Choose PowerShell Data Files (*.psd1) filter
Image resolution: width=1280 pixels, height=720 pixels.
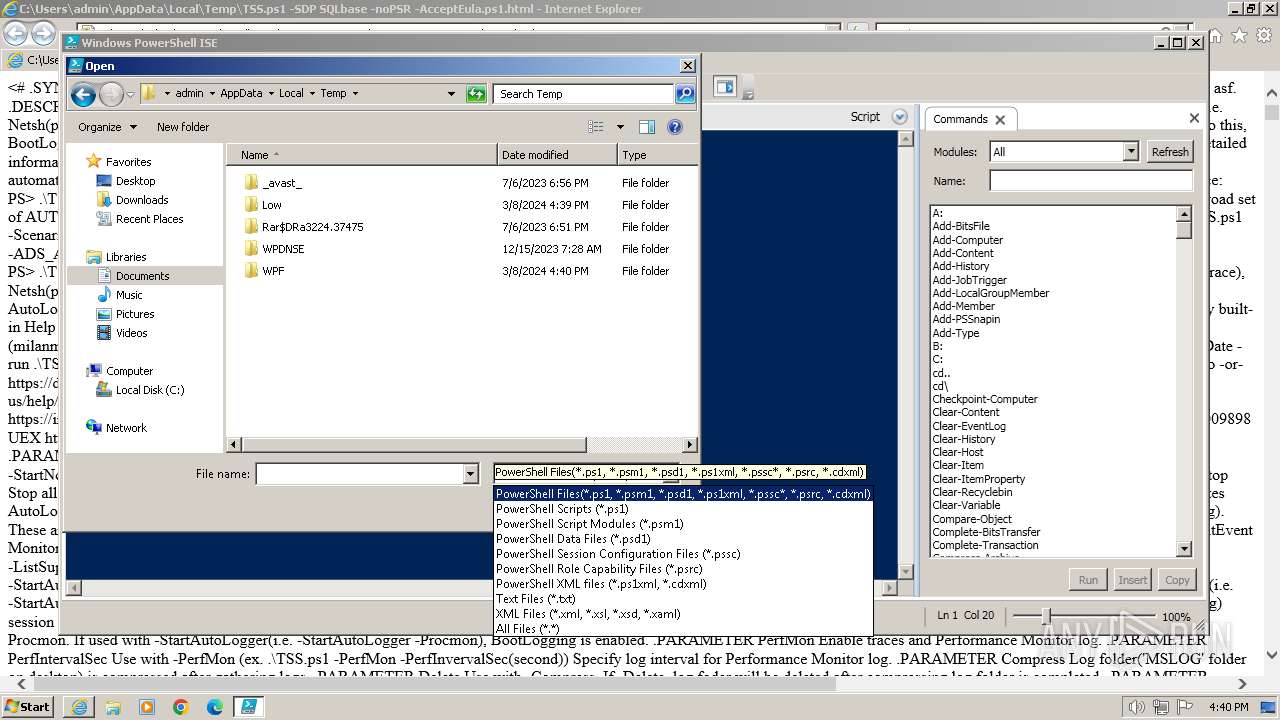coord(573,539)
